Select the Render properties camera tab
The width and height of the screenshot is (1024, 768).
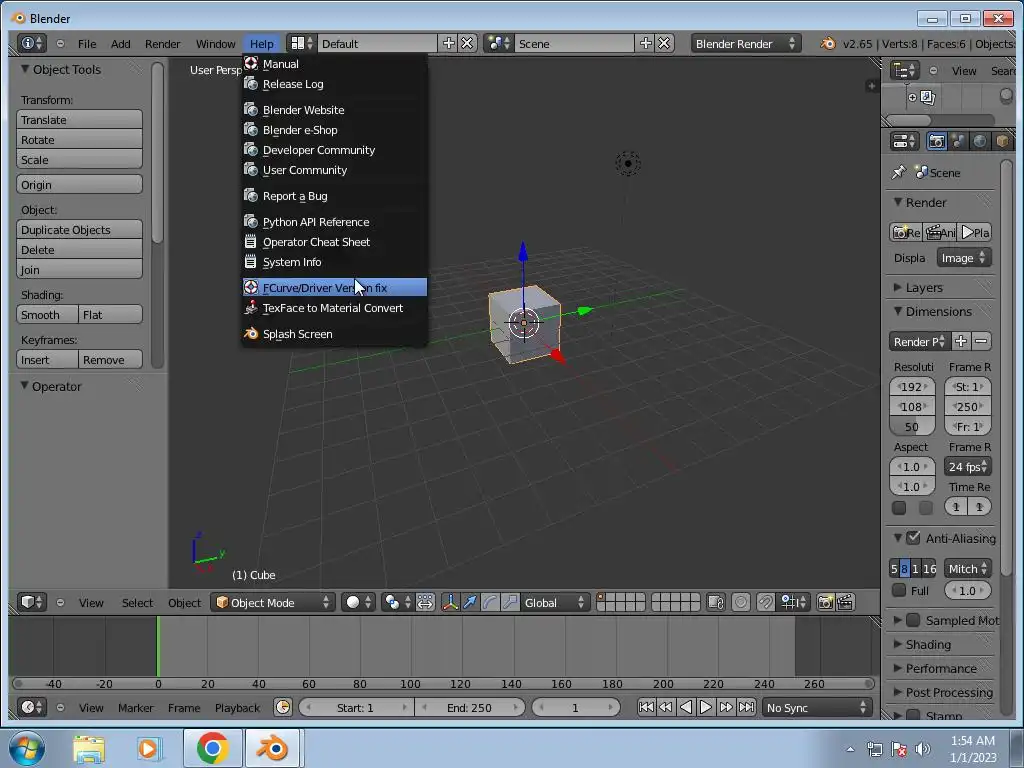936,141
